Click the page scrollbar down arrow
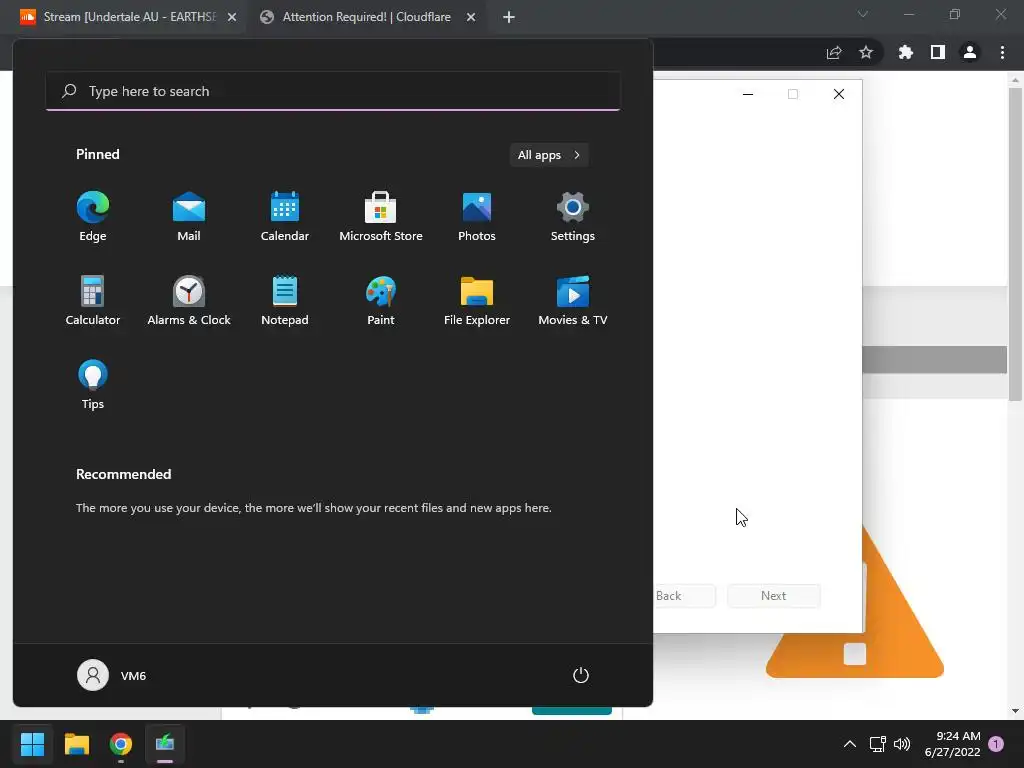 [1015, 711]
